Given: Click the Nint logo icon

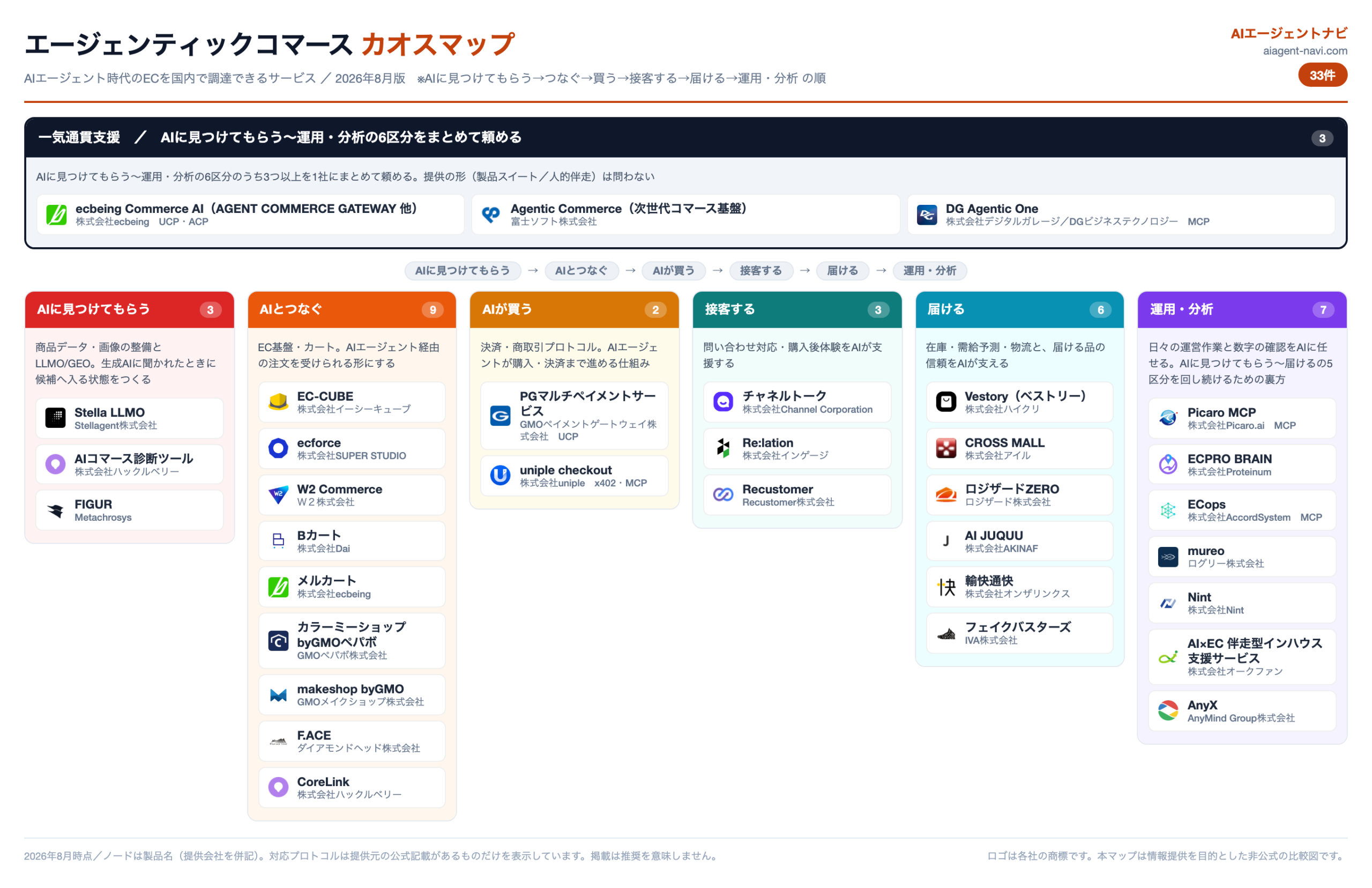Looking at the screenshot, I should click(1168, 603).
